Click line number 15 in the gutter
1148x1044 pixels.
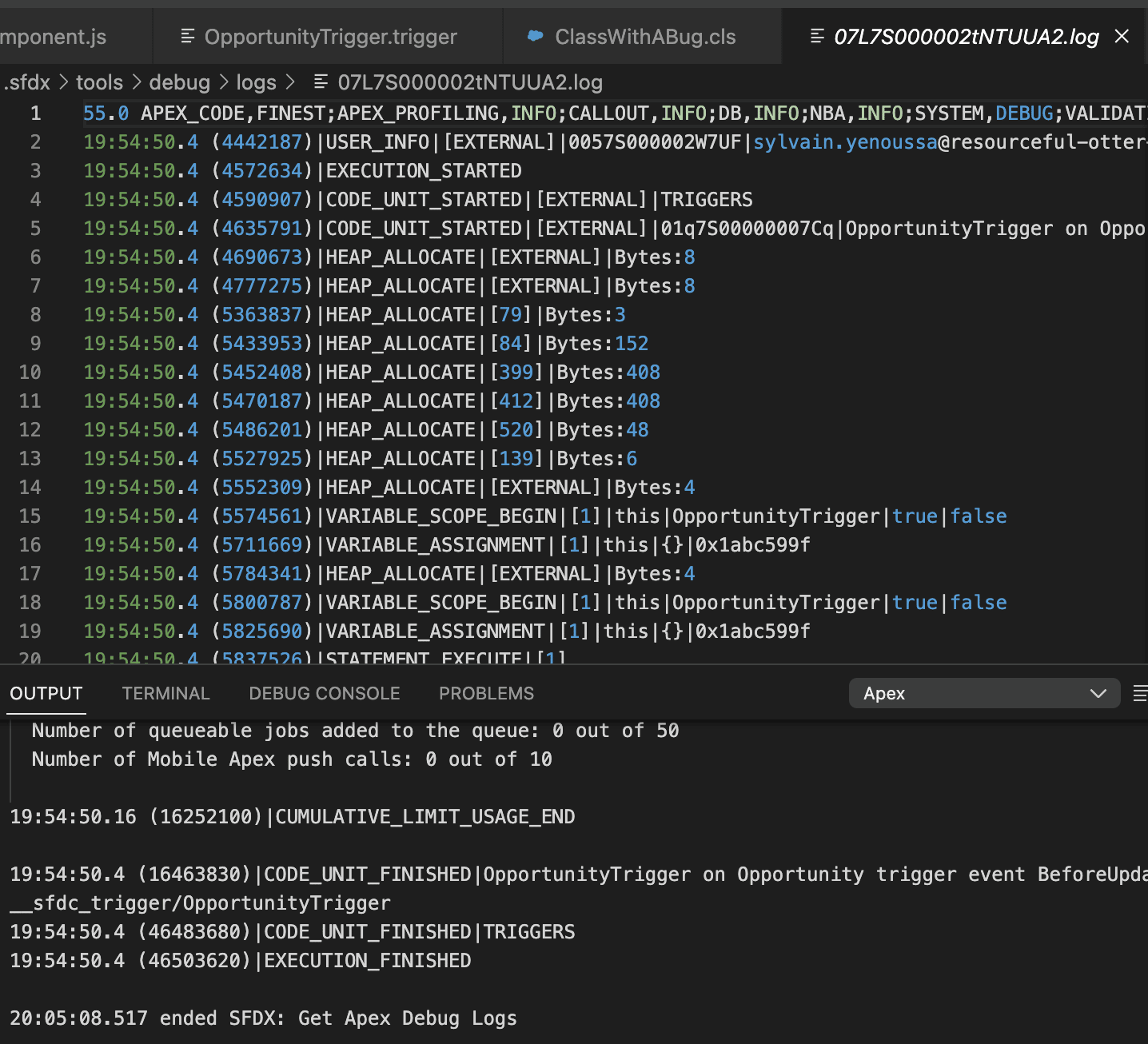point(30,516)
